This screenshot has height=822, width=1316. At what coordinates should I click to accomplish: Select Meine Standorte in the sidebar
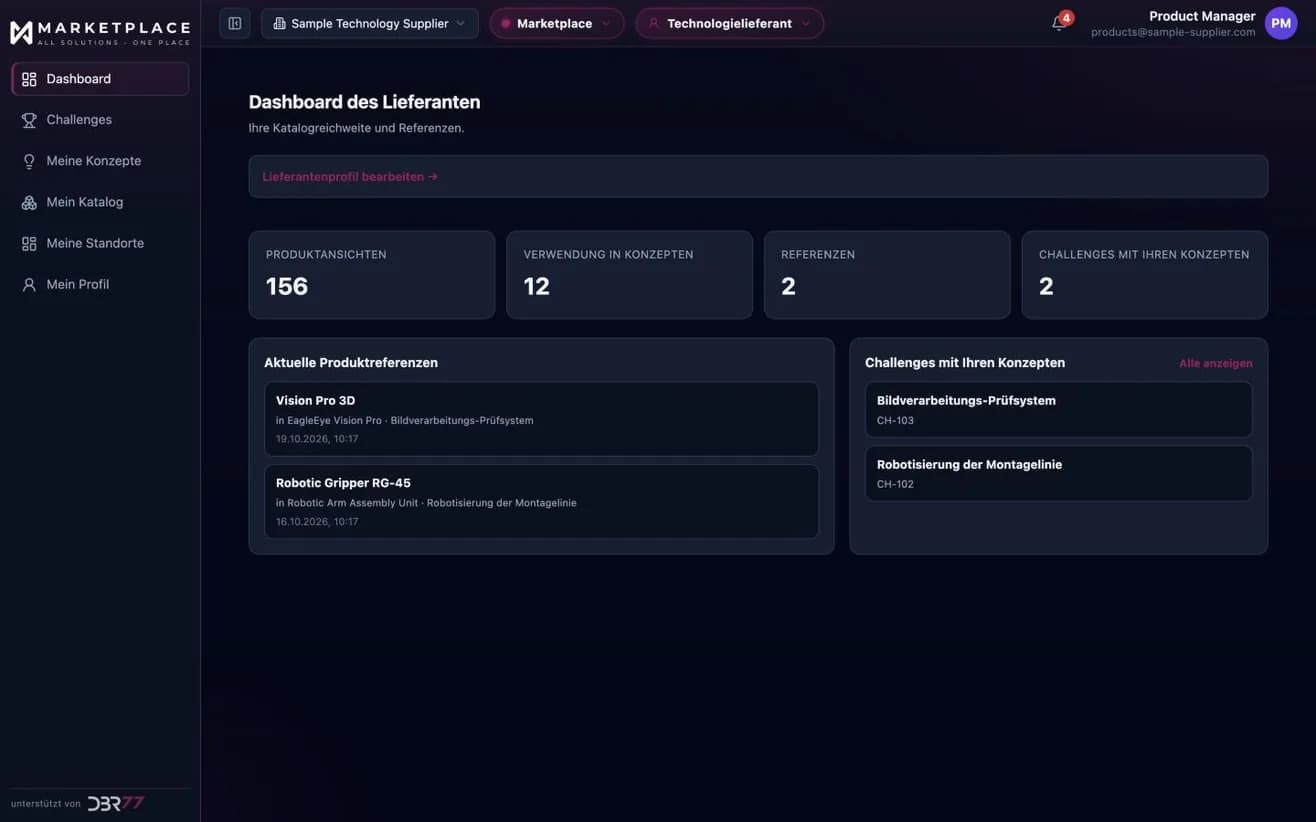100,243
